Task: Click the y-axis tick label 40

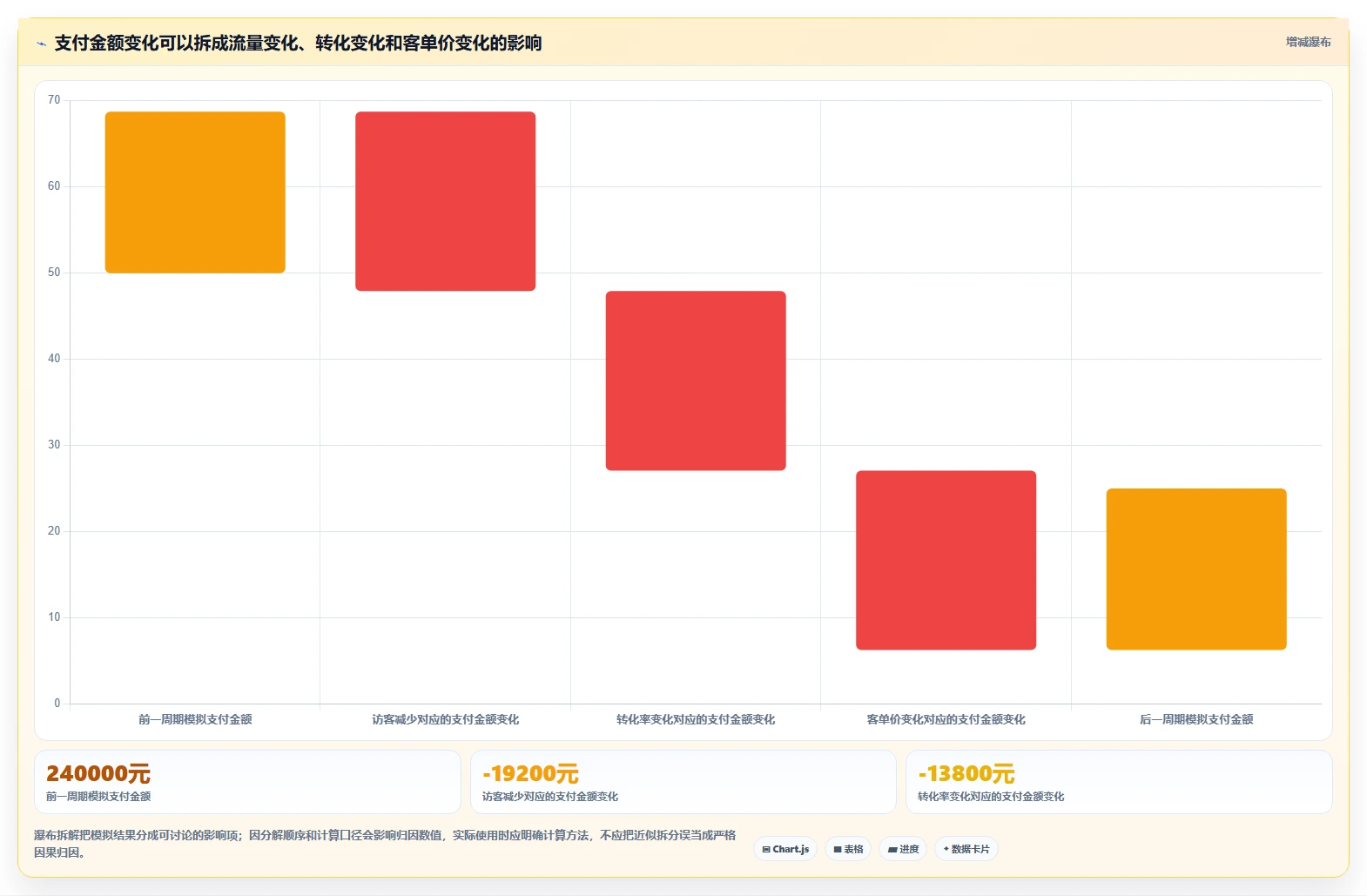Action: point(54,359)
